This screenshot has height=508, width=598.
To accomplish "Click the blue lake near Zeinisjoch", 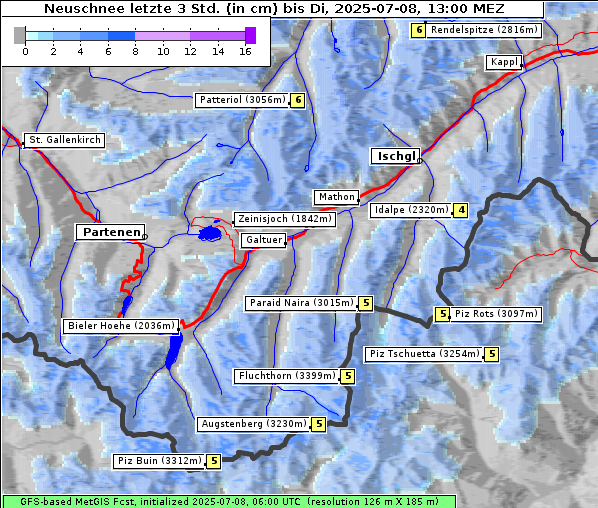I will click(x=209, y=233).
